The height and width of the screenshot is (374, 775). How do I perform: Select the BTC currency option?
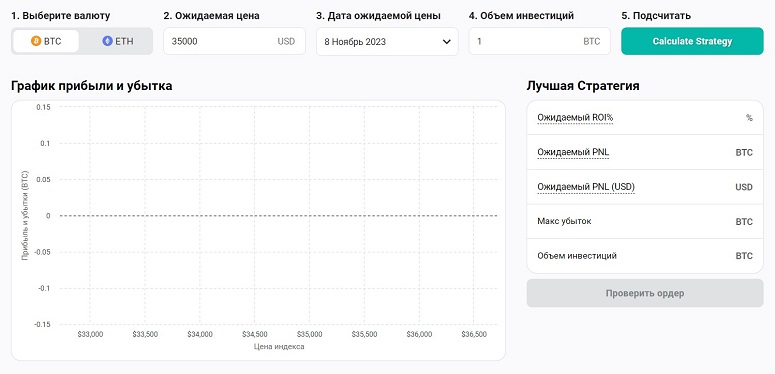click(x=46, y=41)
